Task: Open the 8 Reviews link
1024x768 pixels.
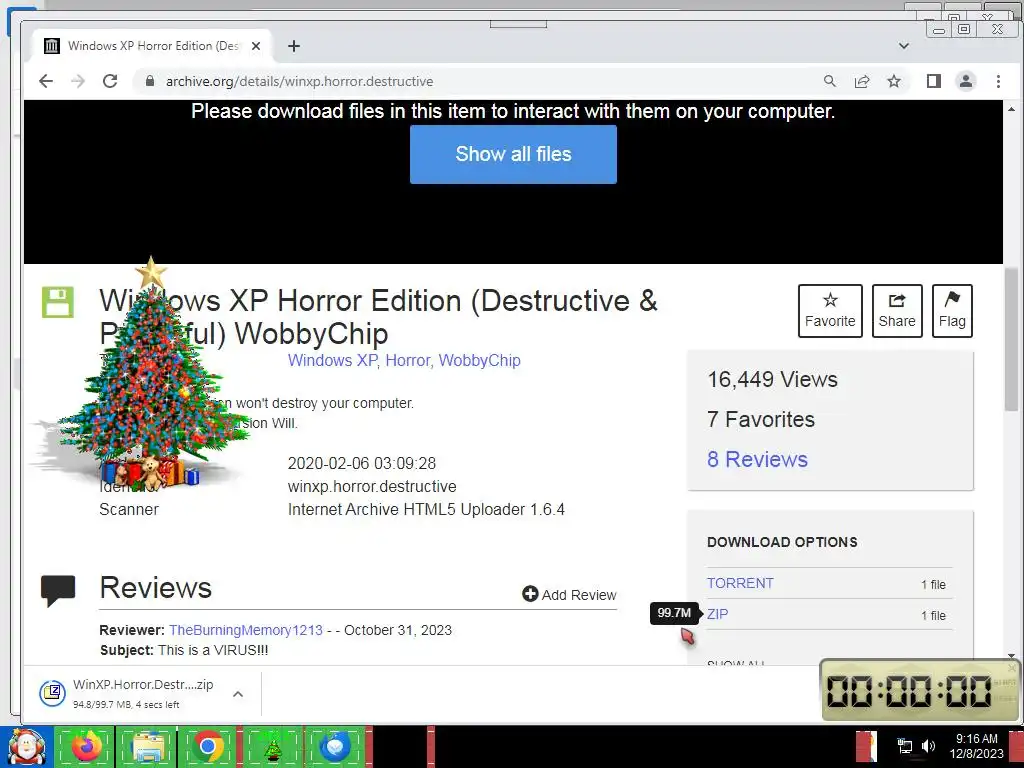Action: click(x=758, y=459)
